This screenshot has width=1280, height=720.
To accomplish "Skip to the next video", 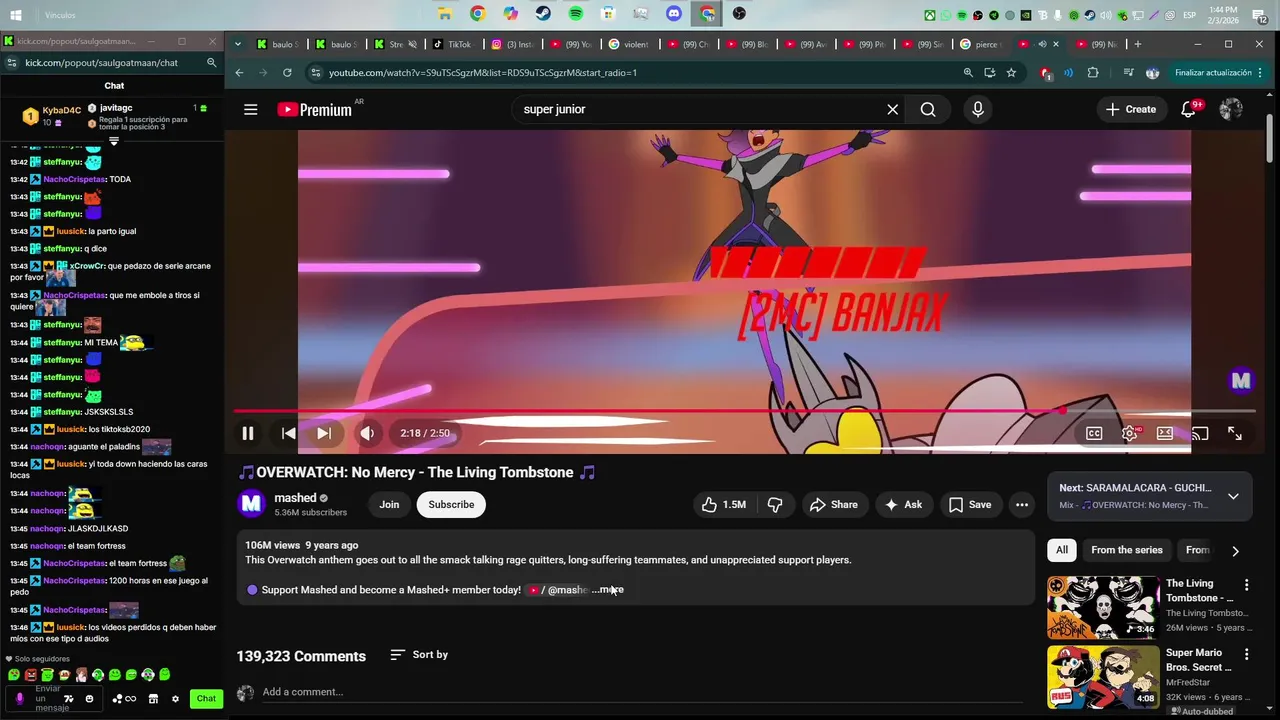I will 324,433.
